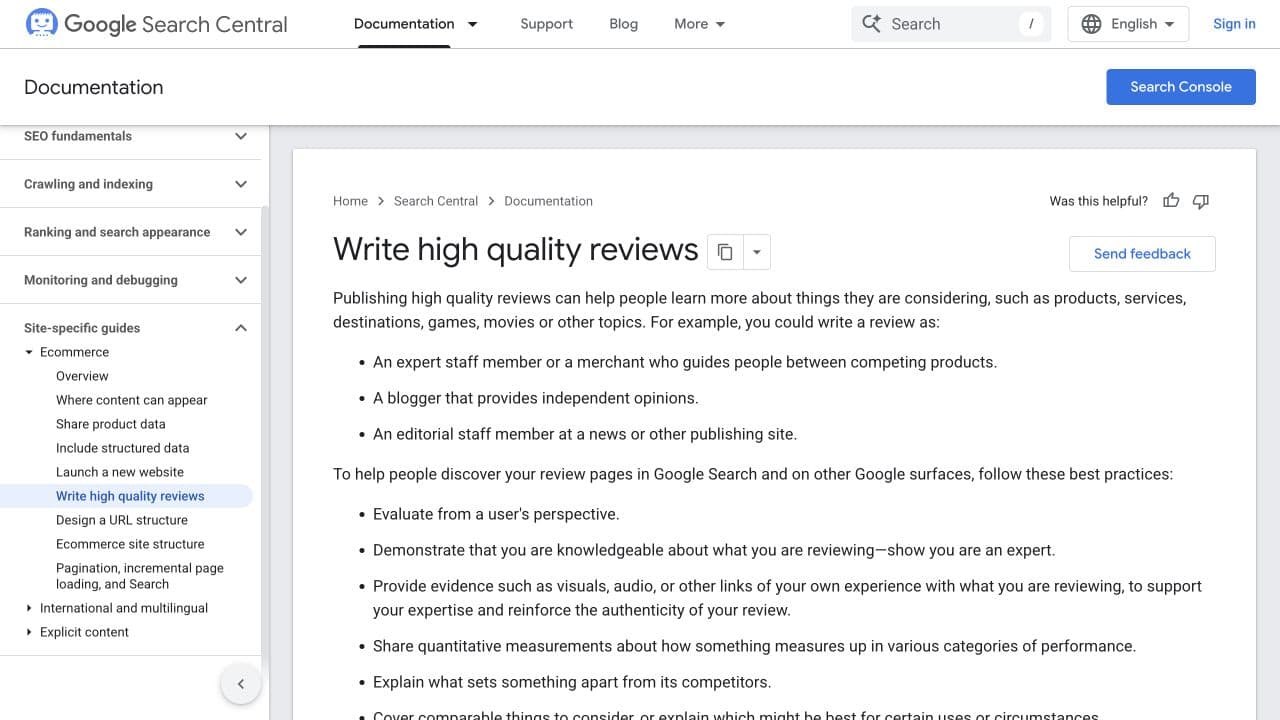Open the Support tab

point(546,24)
